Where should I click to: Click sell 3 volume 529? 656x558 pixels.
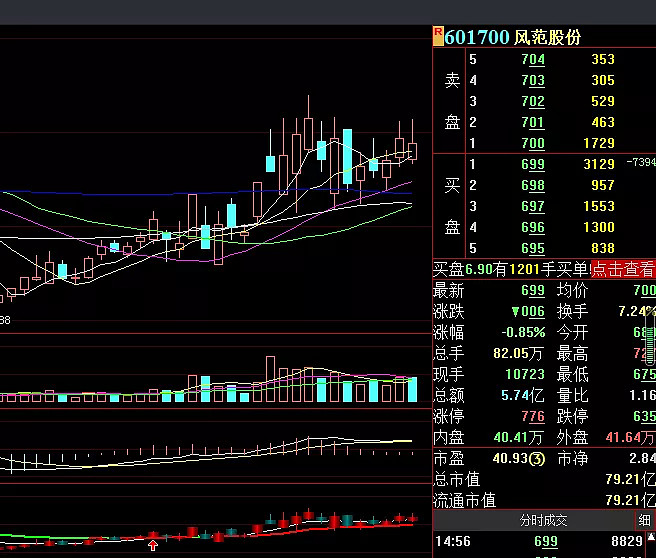click(603, 101)
